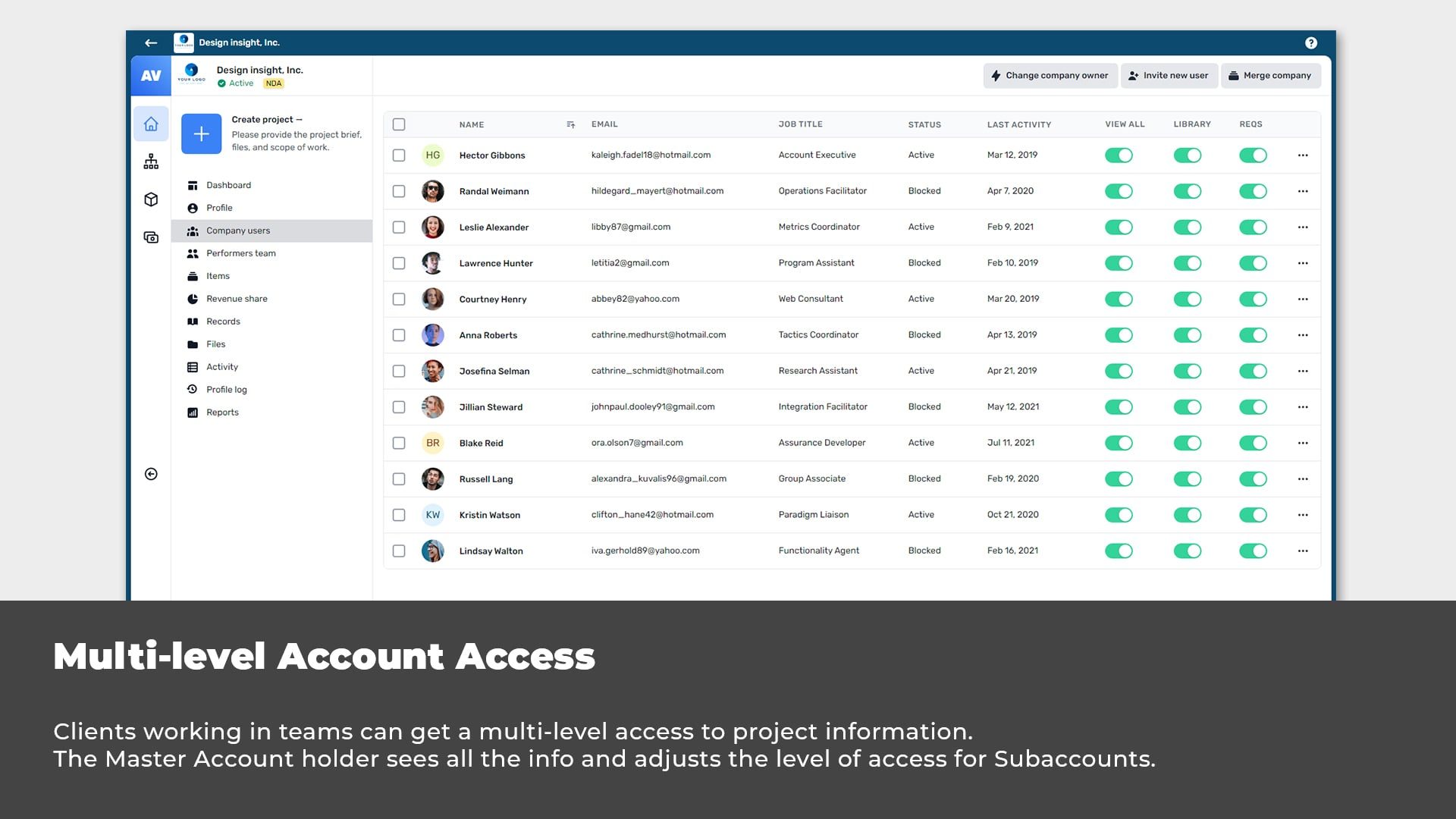The height and width of the screenshot is (819, 1456).
Task: Open more options for Courtney Henry
Action: click(x=1303, y=299)
